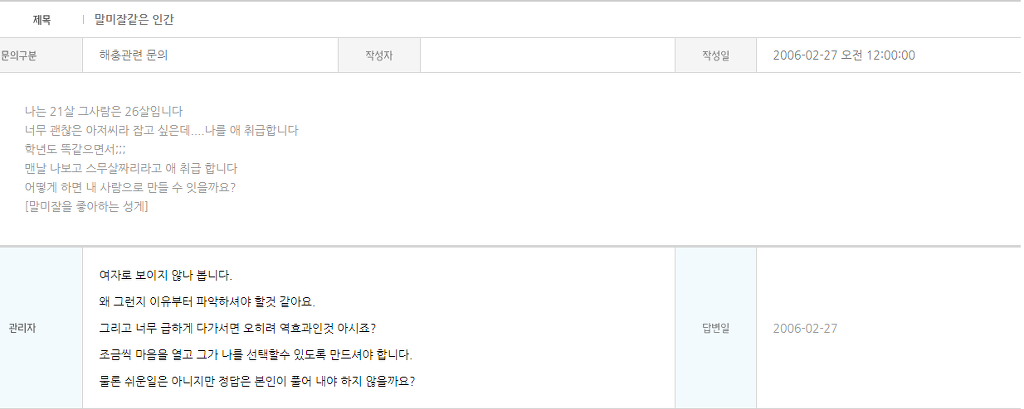This screenshot has width=1024, height=409.
Task: Click the empty author value cell
Action: click(547, 56)
